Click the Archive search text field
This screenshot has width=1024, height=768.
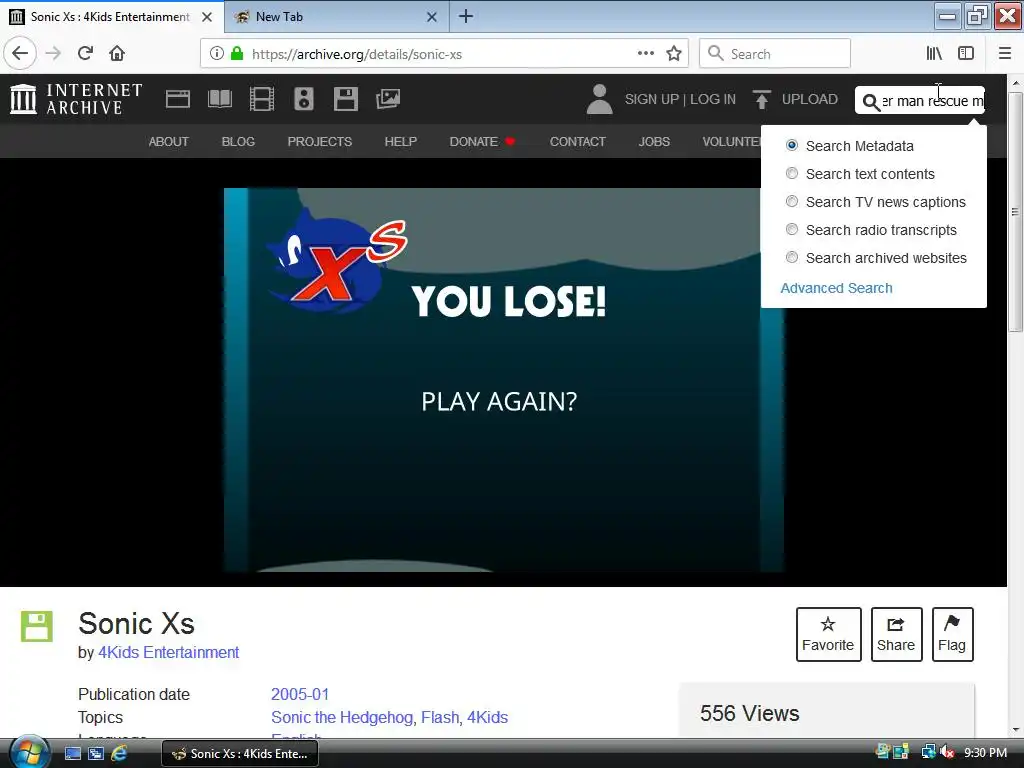point(932,101)
